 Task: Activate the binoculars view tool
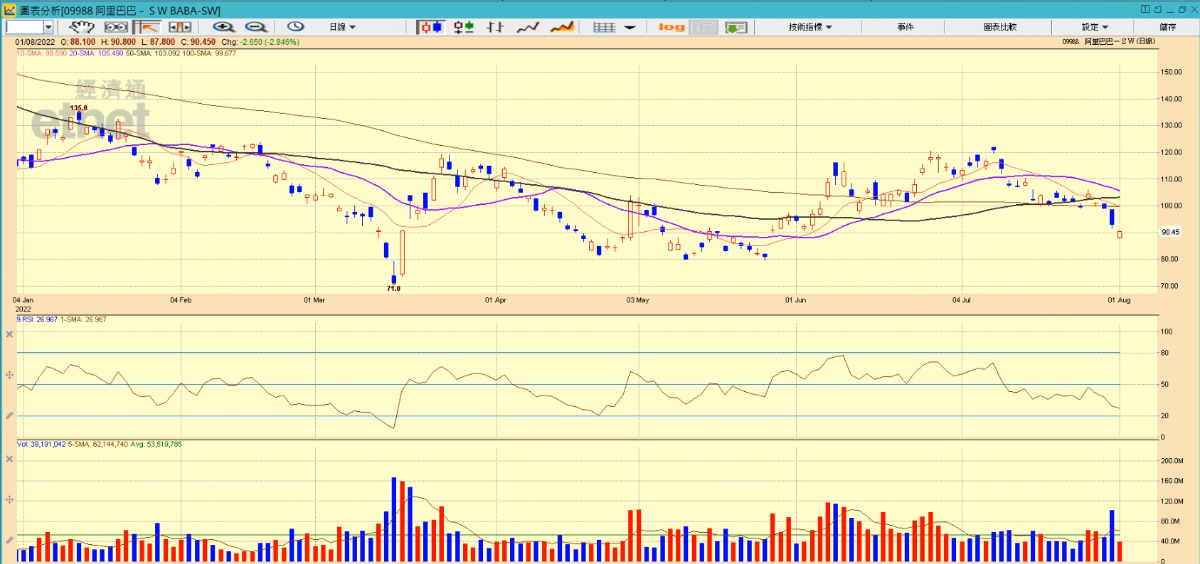pos(118,27)
